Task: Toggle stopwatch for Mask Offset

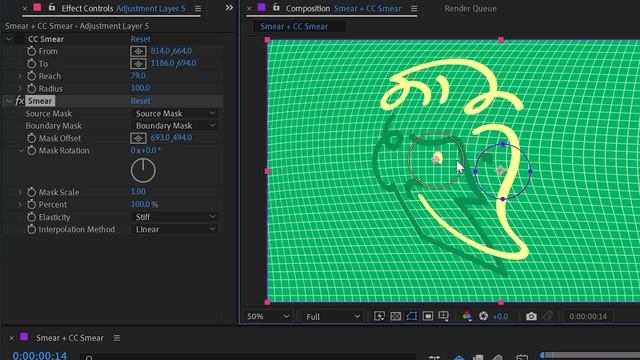Action: tap(31, 138)
